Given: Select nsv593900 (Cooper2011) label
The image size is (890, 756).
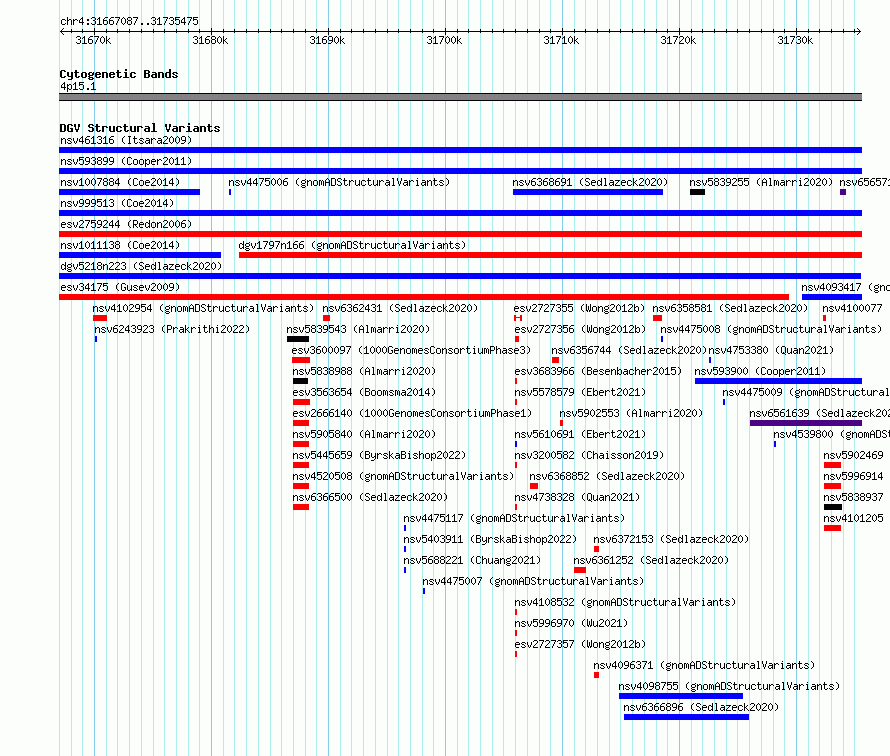Looking at the screenshot, I should [x=760, y=371].
